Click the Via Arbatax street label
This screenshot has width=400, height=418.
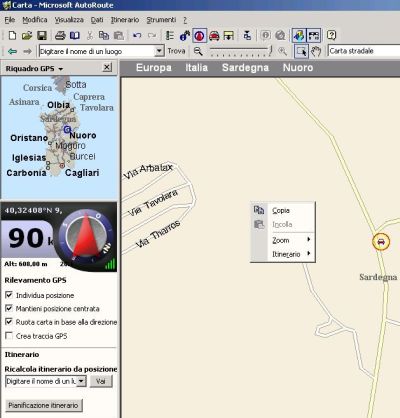[x=148, y=171]
